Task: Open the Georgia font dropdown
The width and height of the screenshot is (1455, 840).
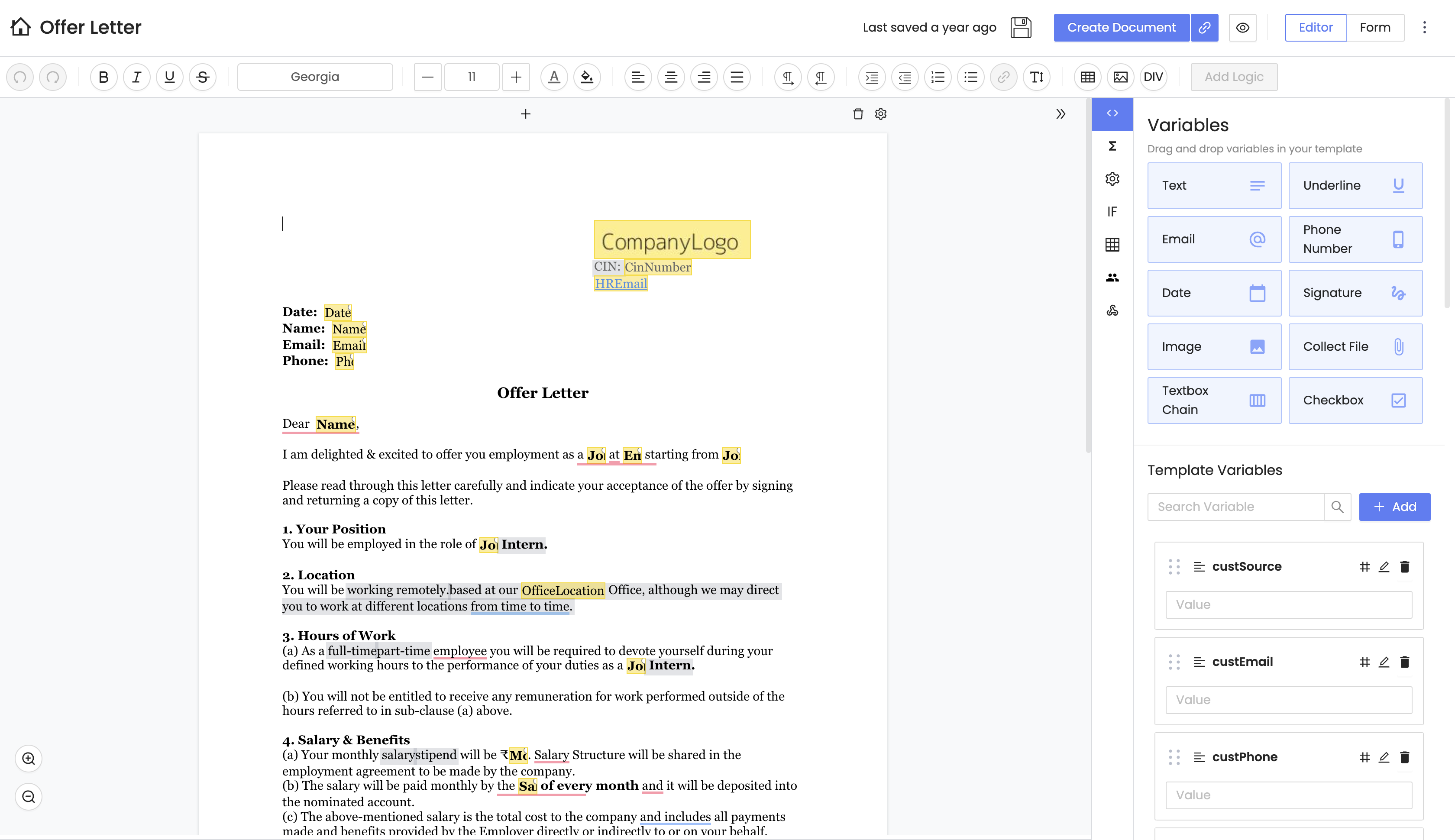Action: click(315, 77)
